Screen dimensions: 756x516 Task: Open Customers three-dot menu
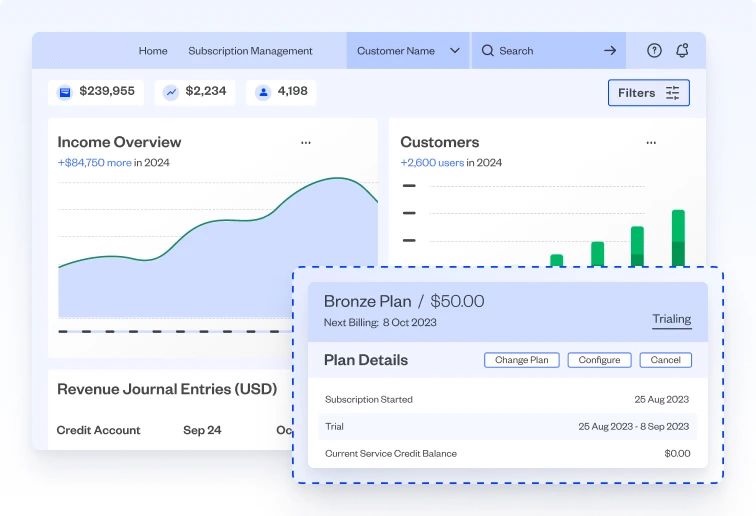point(651,143)
